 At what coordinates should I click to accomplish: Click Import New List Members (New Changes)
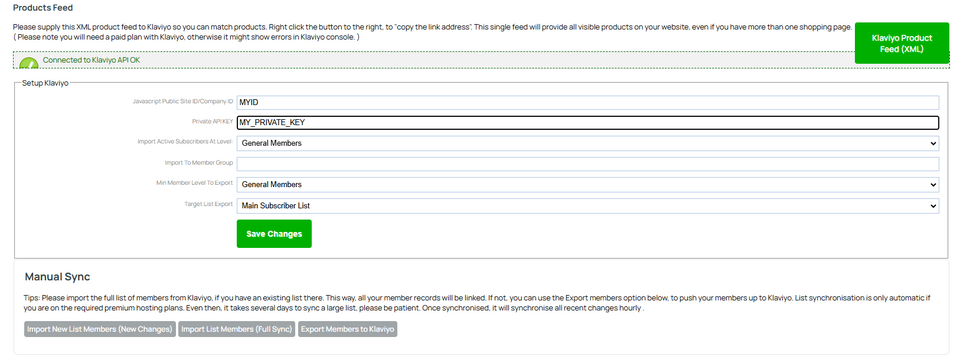pos(100,329)
